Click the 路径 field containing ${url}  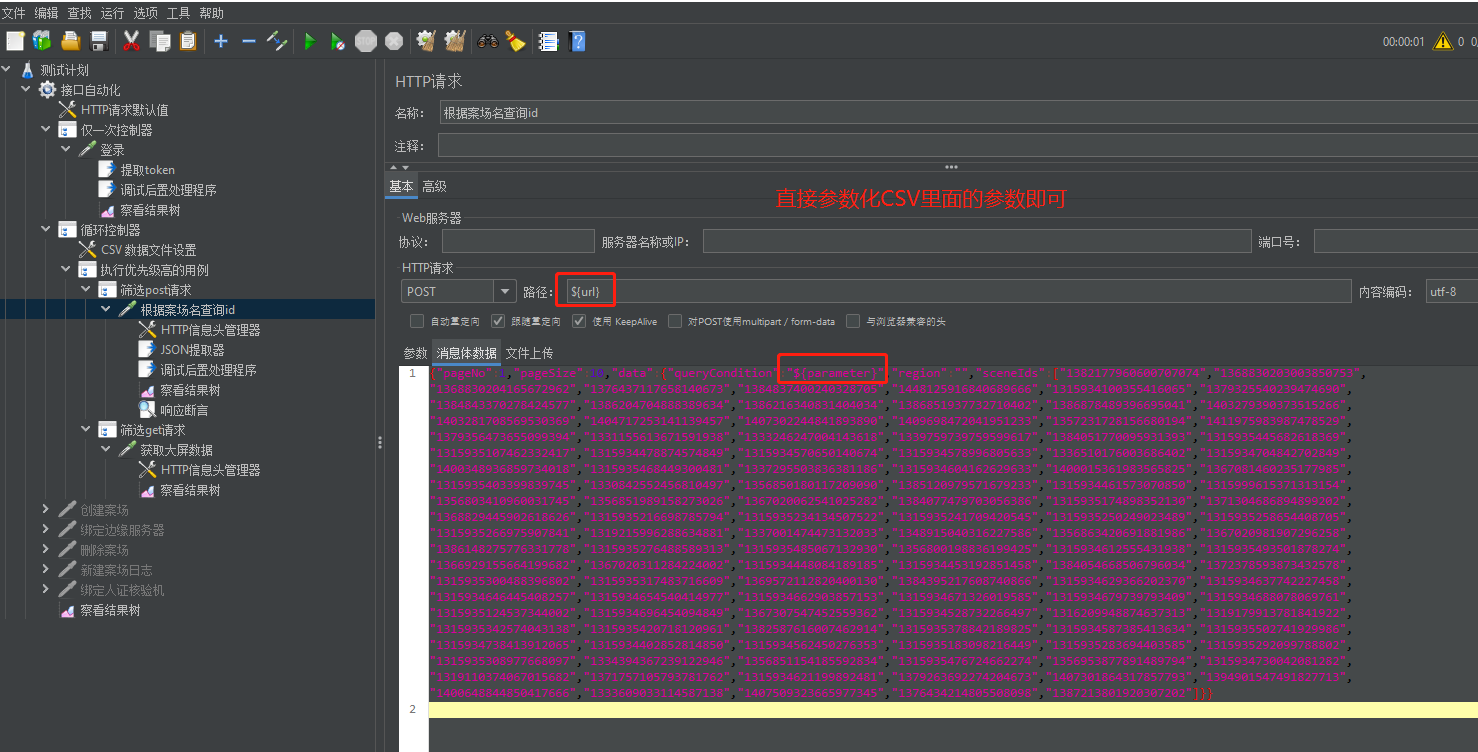pos(957,291)
